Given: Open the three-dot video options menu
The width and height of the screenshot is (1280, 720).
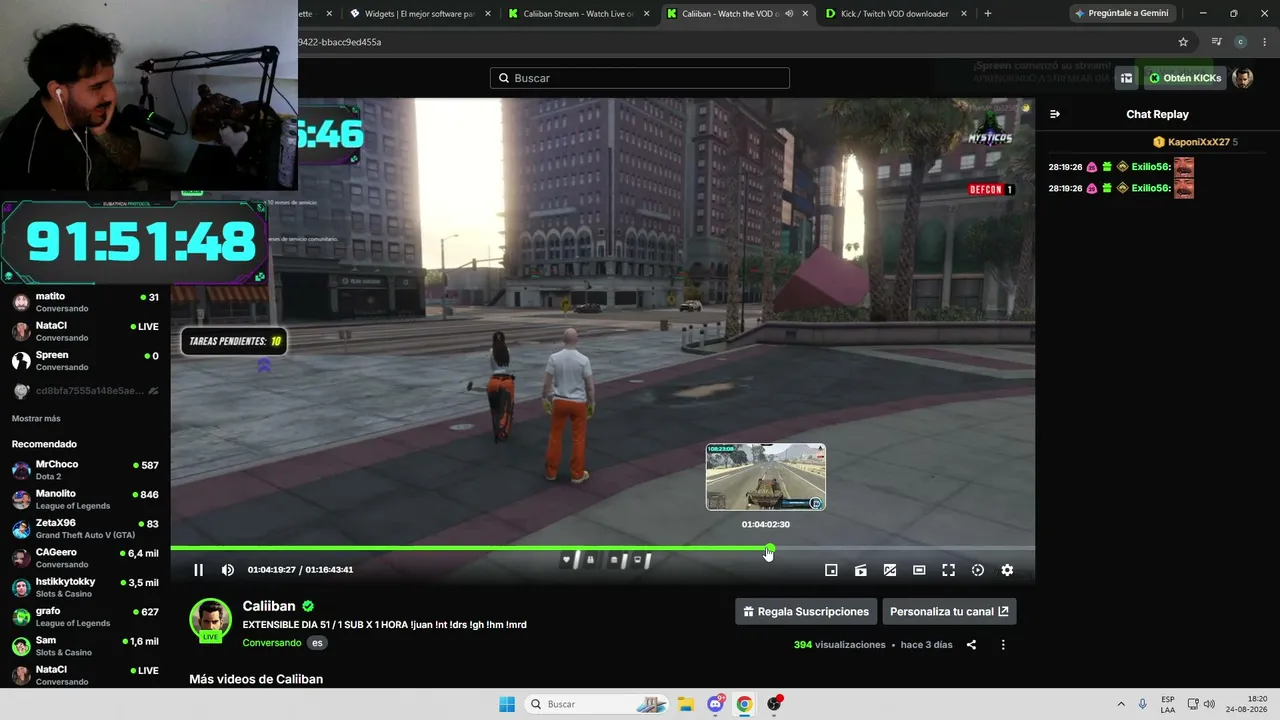Looking at the screenshot, I should click(1003, 645).
